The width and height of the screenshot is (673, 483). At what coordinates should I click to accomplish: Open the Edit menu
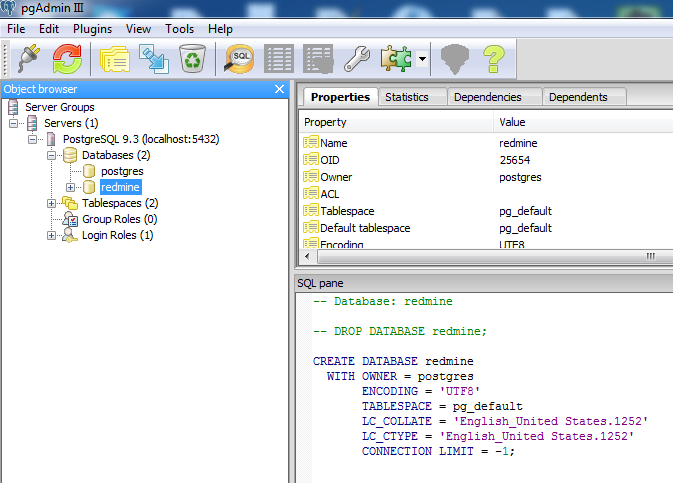pos(49,29)
